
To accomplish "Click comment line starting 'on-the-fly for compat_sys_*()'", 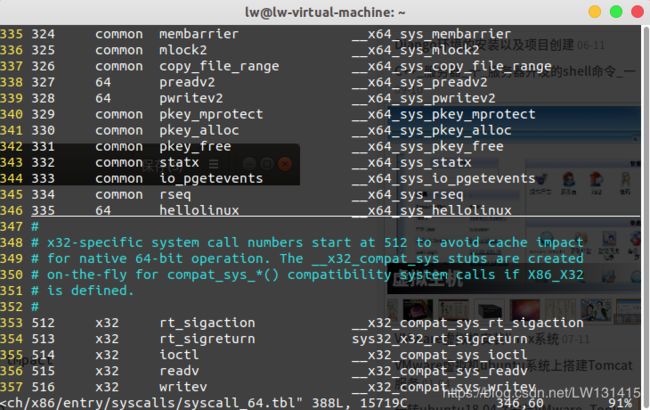I will tap(308, 275).
